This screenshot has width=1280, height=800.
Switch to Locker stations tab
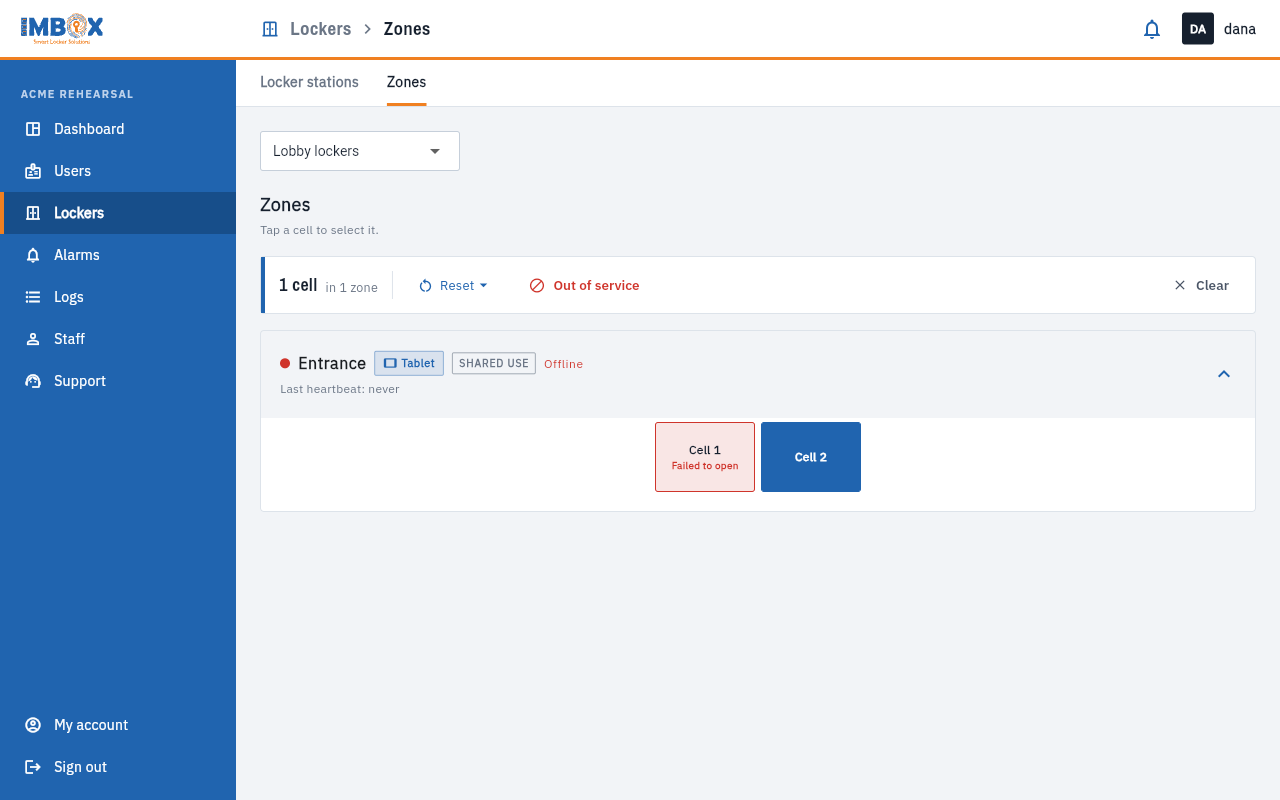pyautogui.click(x=309, y=82)
